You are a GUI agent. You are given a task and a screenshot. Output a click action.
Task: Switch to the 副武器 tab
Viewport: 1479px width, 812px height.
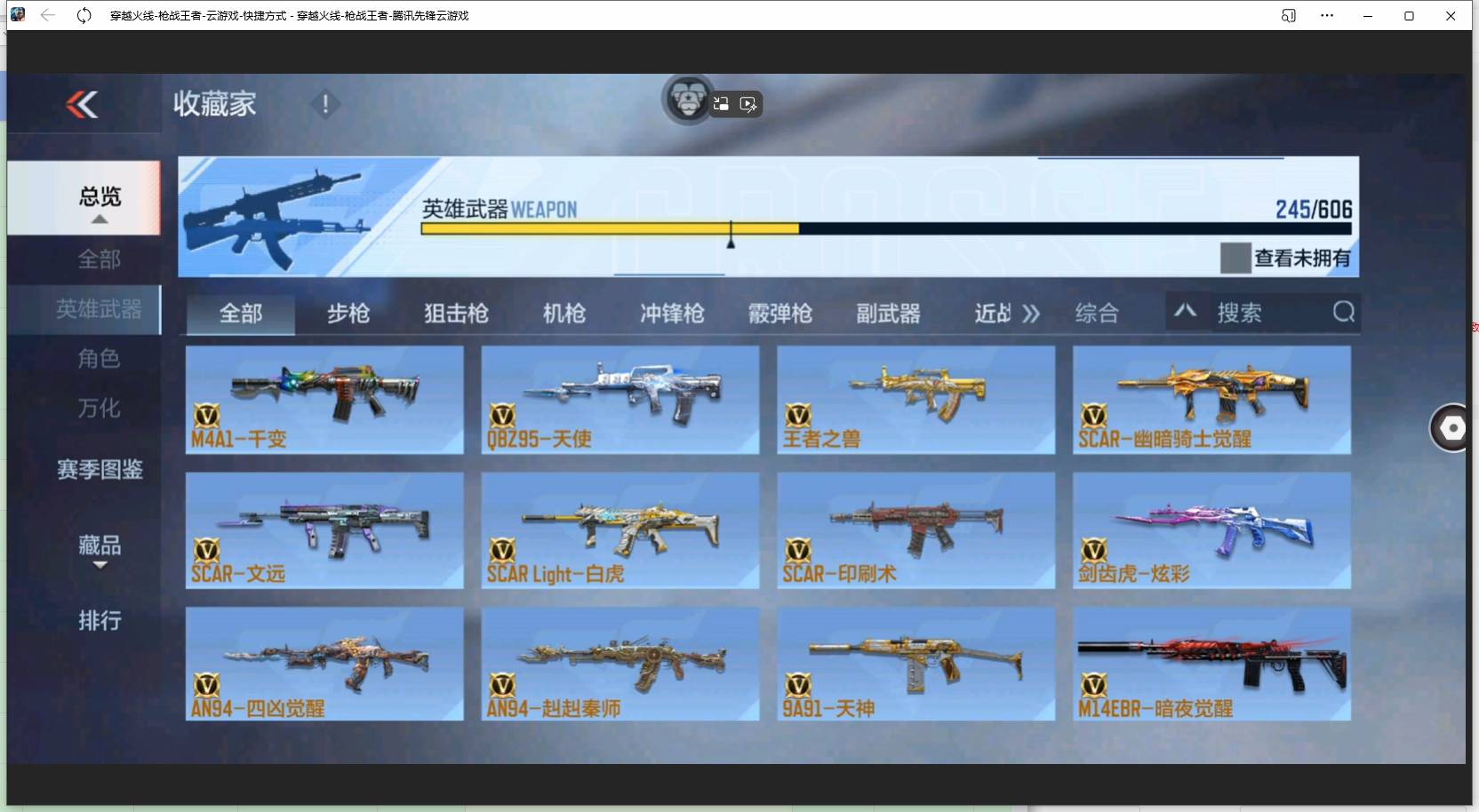tap(888, 314)
